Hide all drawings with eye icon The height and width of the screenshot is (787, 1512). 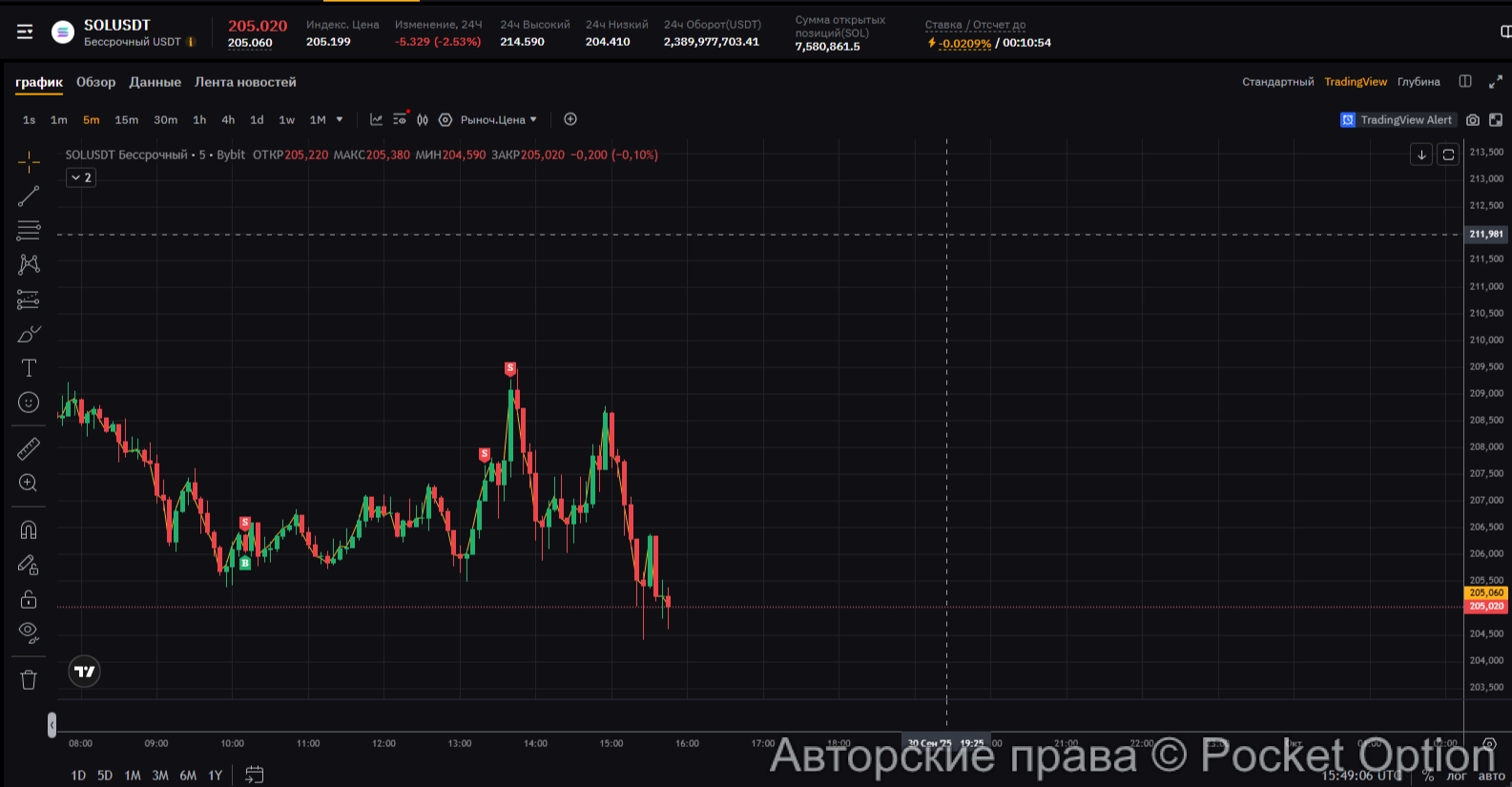[x=29, y=632]
